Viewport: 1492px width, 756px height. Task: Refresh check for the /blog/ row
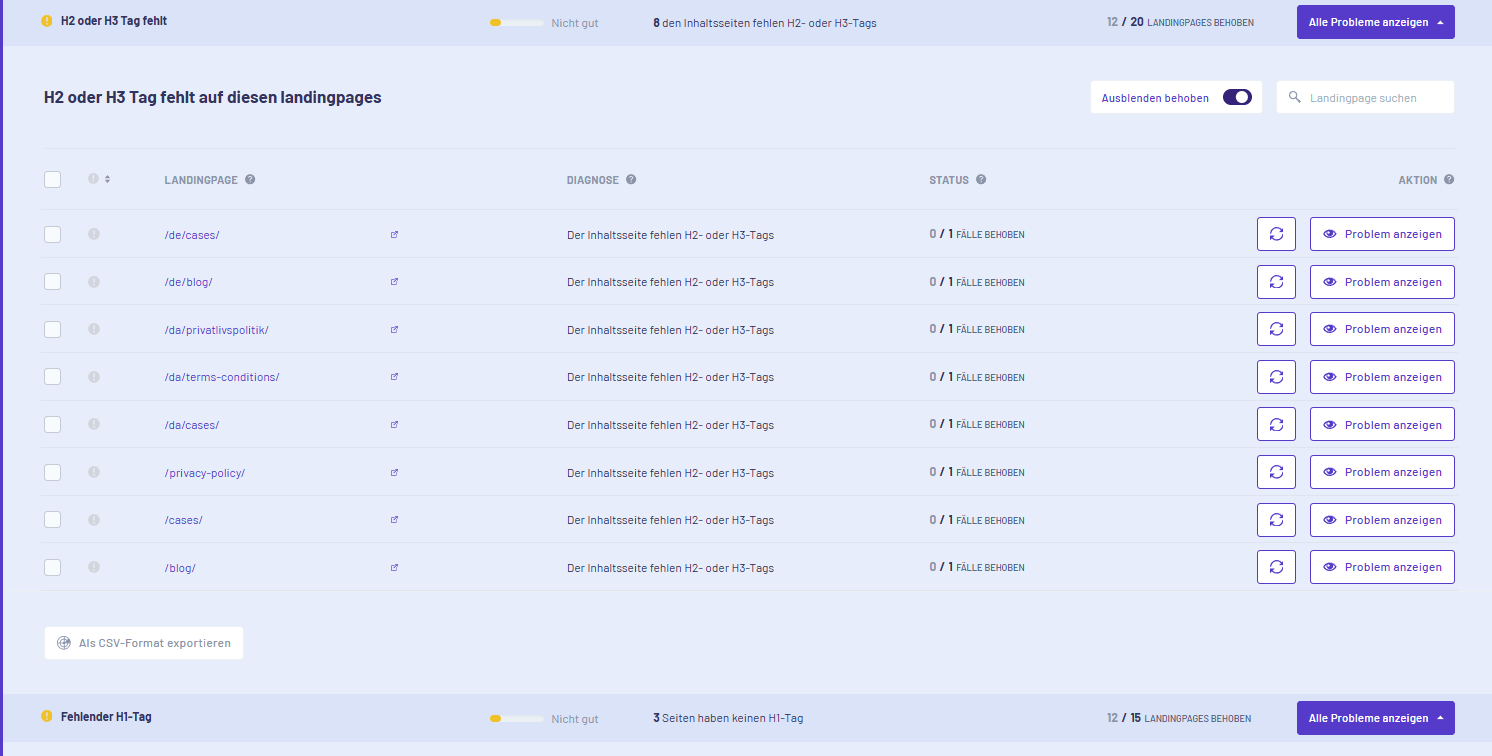[1276, 567]
